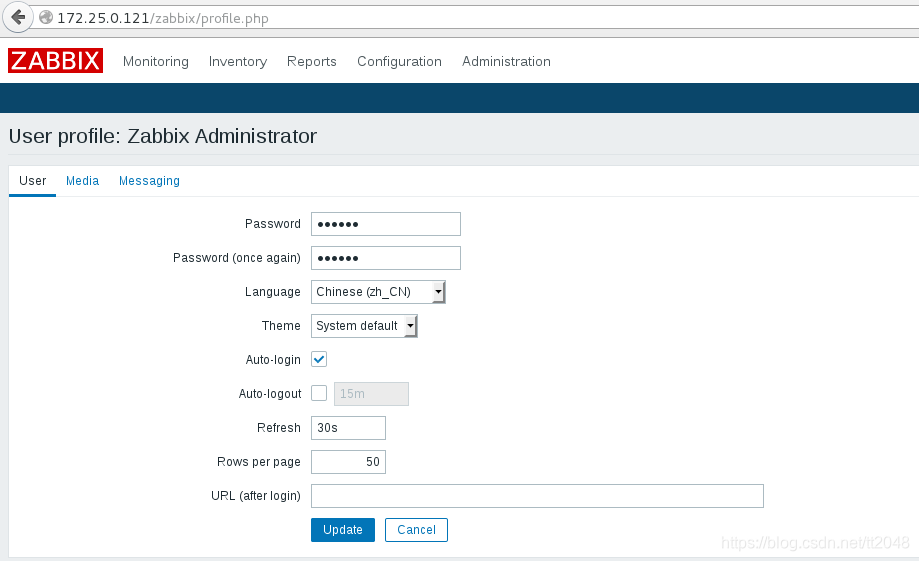Click the Update button

click(343, 530)
